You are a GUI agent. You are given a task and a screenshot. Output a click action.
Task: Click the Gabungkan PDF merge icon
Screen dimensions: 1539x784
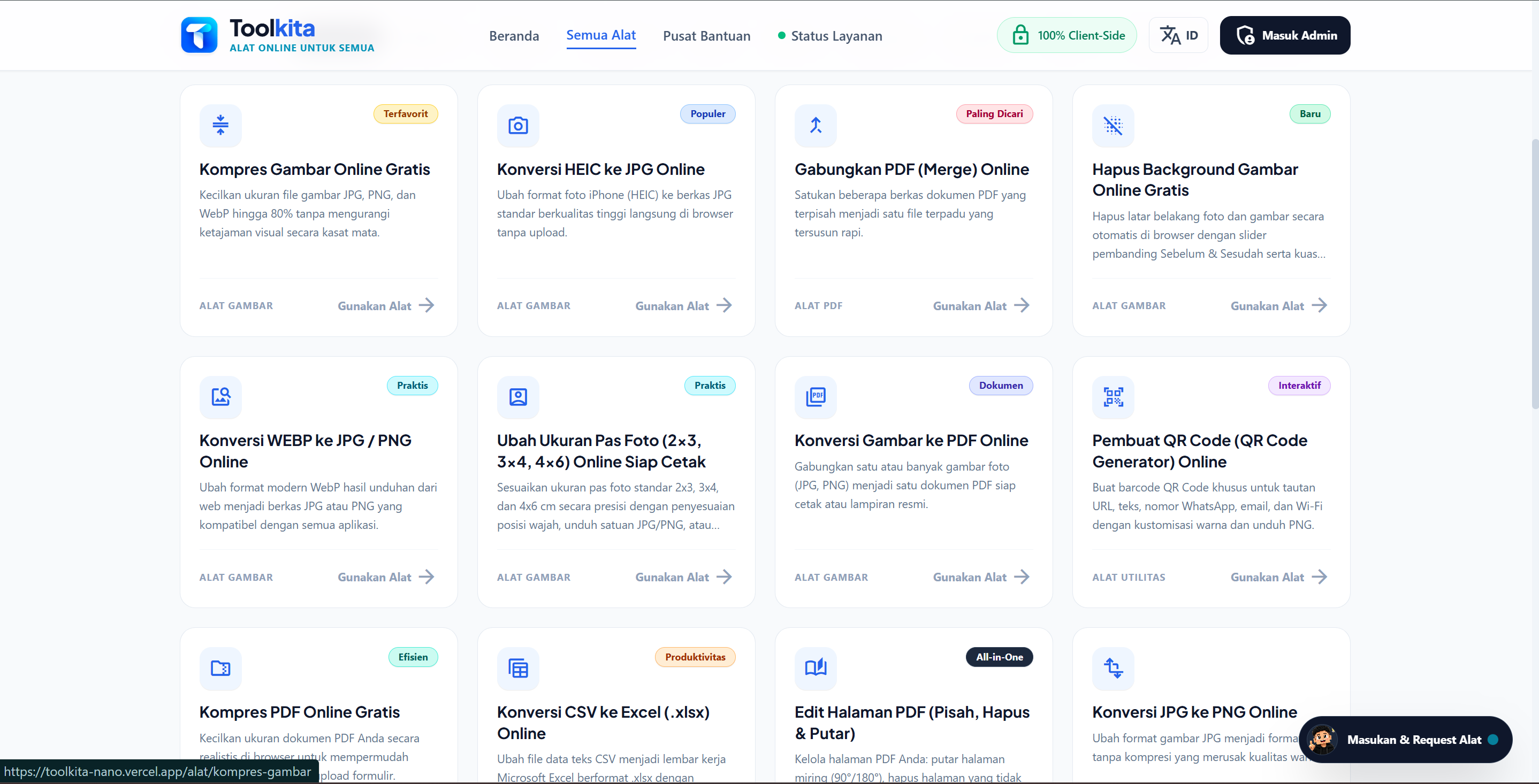(x=816, y=125)
